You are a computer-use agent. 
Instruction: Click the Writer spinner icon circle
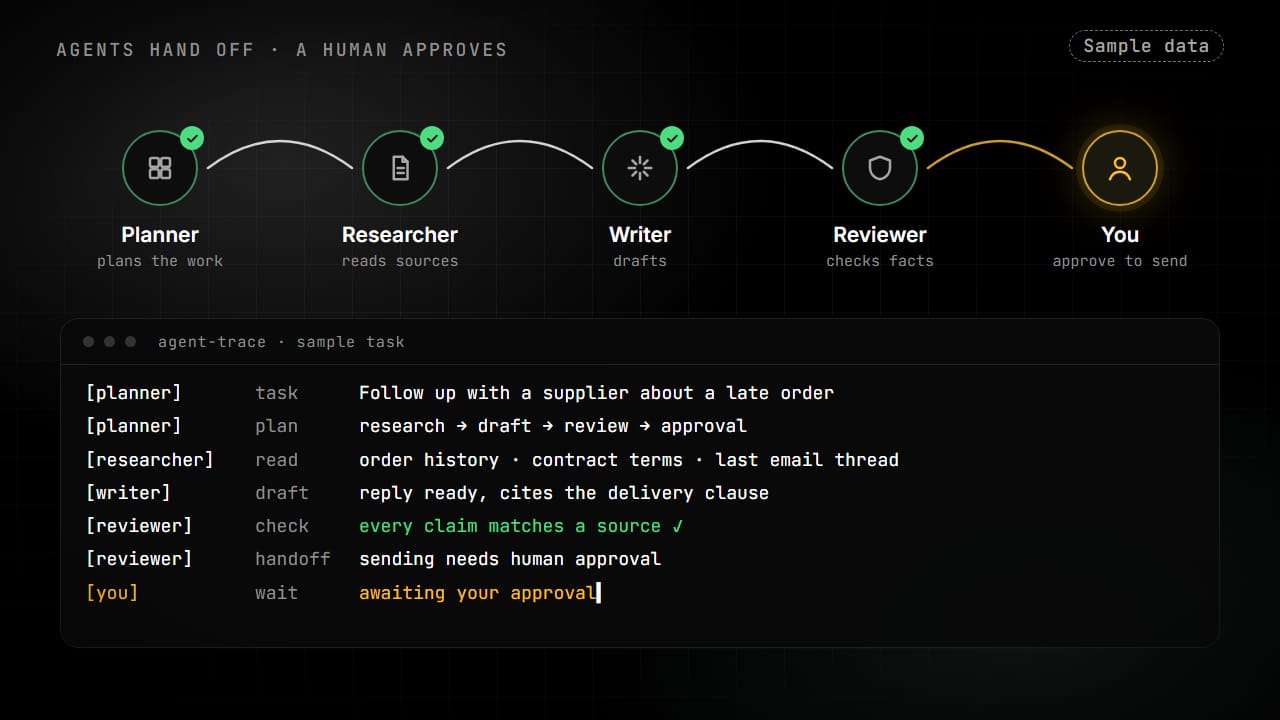click(640, 168)
